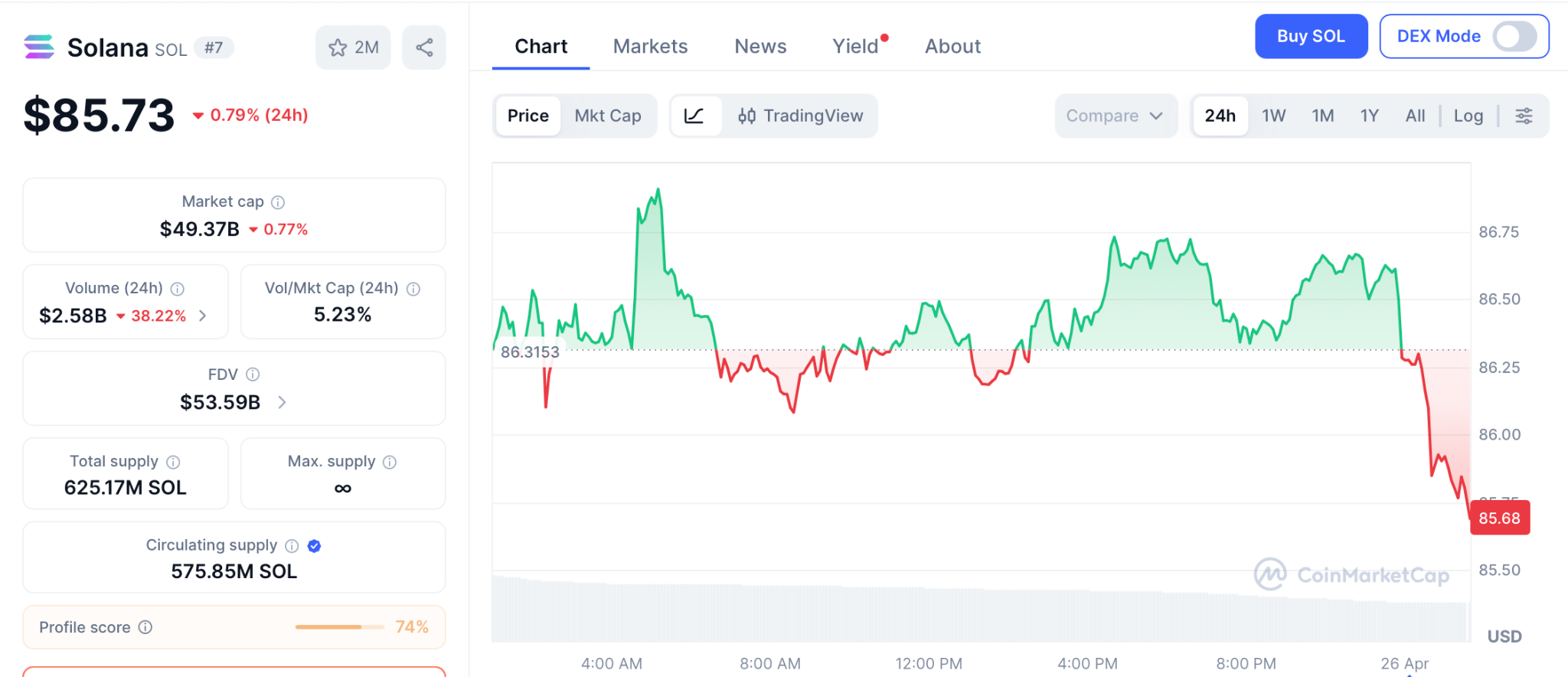Click the Profile score progress bar
This screenshot has height=677, width=1568.
pos(339,627)
